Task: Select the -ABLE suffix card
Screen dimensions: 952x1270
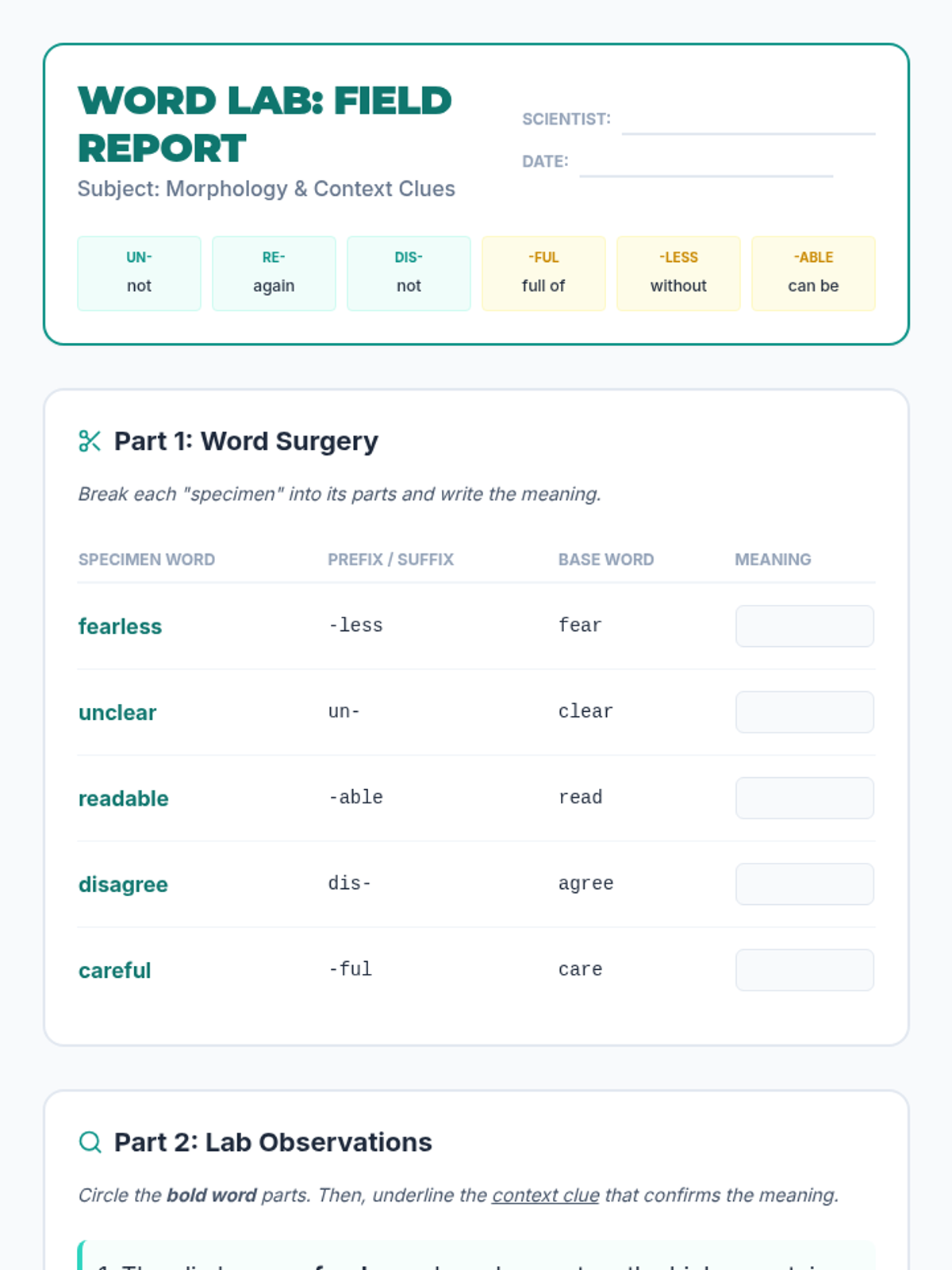Action: click(813, 273)
